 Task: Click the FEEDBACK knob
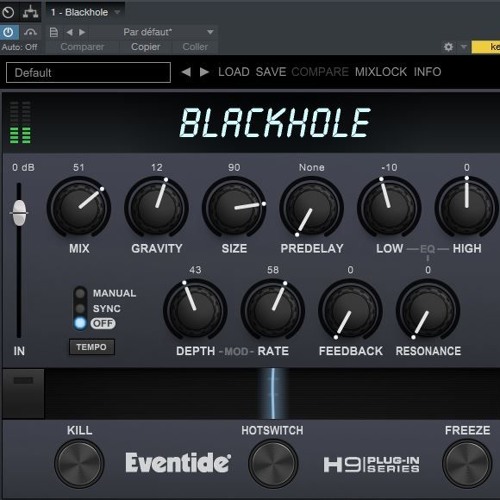tap(350, 310)
